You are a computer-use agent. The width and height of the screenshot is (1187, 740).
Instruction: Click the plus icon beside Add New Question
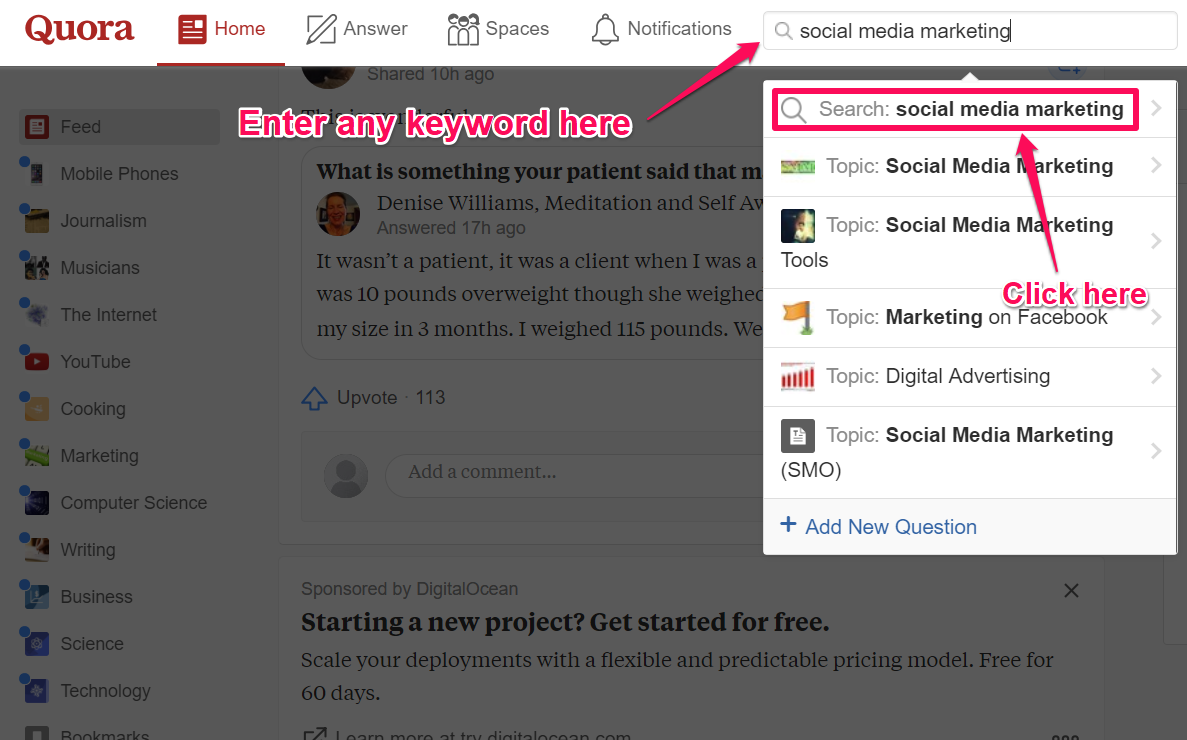[x=788, y=524]
